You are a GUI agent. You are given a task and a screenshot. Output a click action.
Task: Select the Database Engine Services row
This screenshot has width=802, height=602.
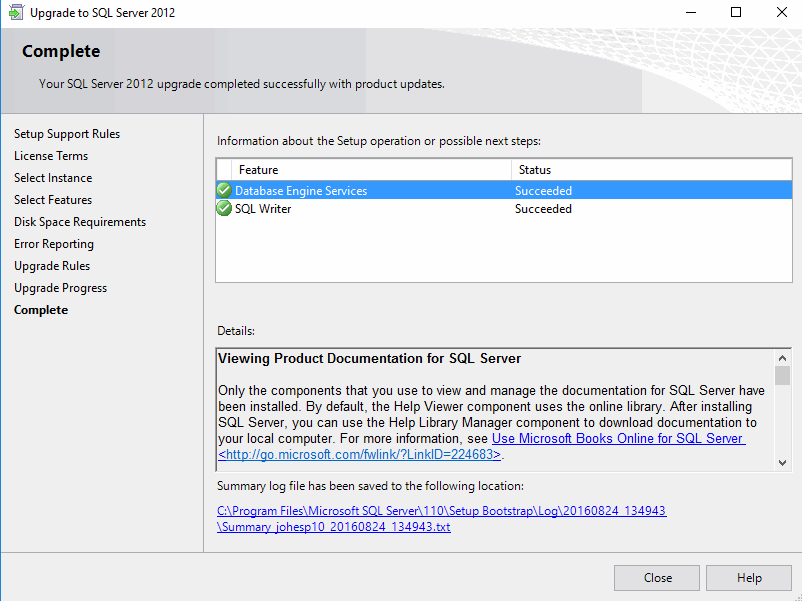(400, 190)
